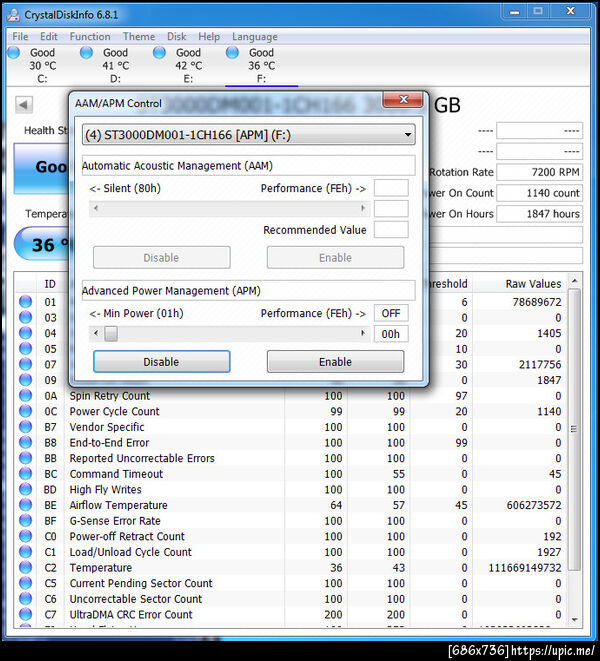Screen dimensions: 600x661
Task: Click status icon for G-Sense Error Rate
Action: [26, 521]
